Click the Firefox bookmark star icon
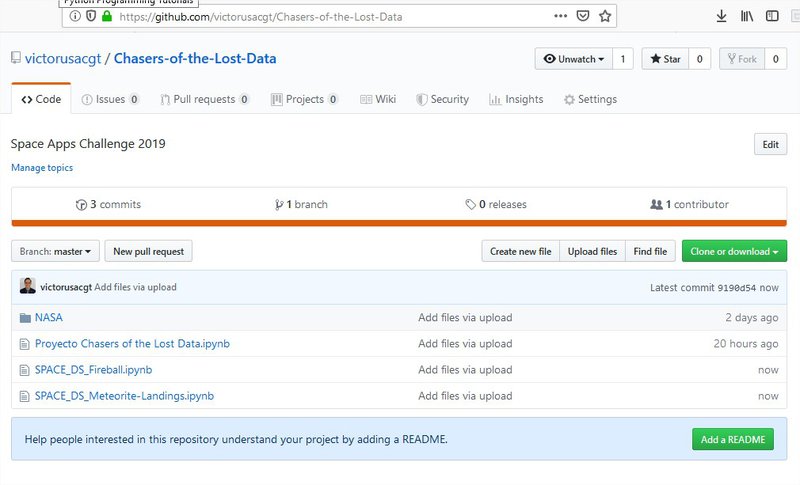This screenshot has height=485, width=800. click(x=605, y=16)
